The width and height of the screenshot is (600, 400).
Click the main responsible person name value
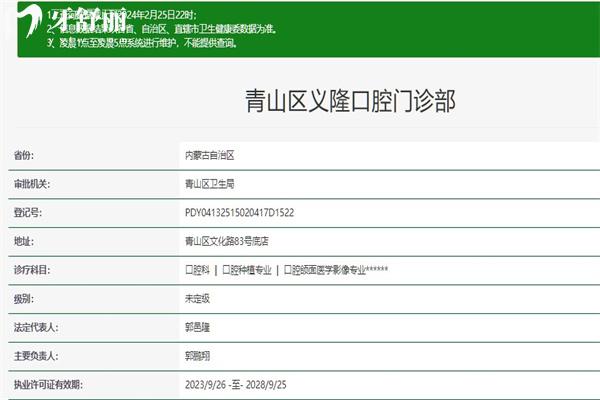[197, 356]
